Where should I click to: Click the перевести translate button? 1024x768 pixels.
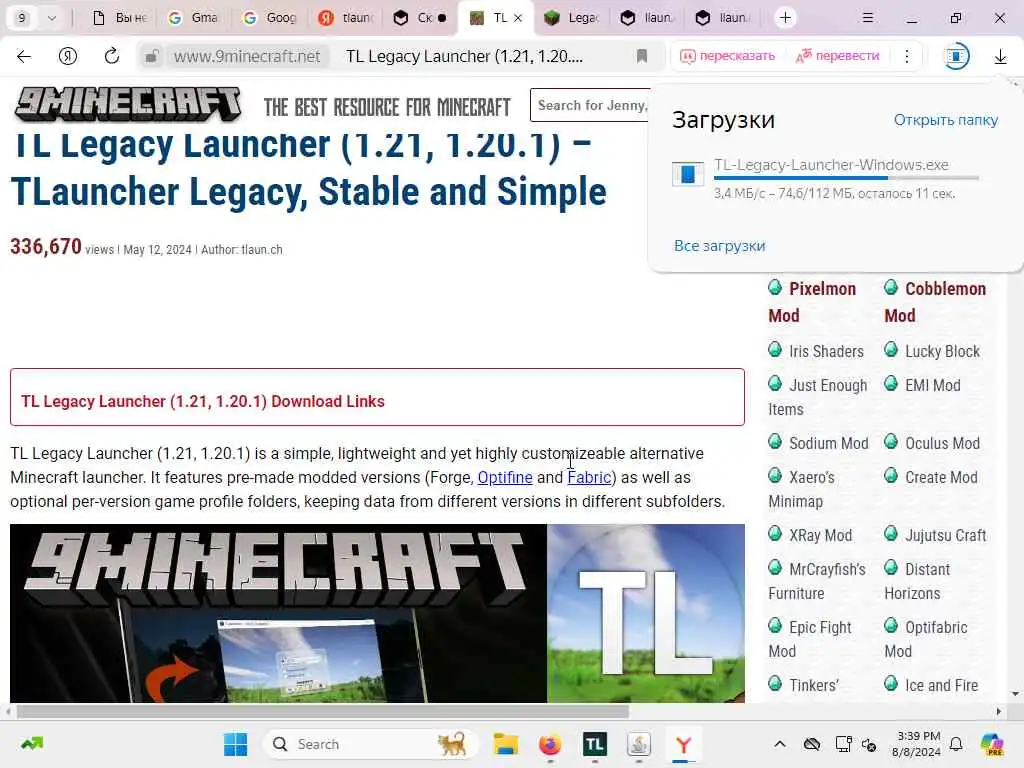point(838,56)
